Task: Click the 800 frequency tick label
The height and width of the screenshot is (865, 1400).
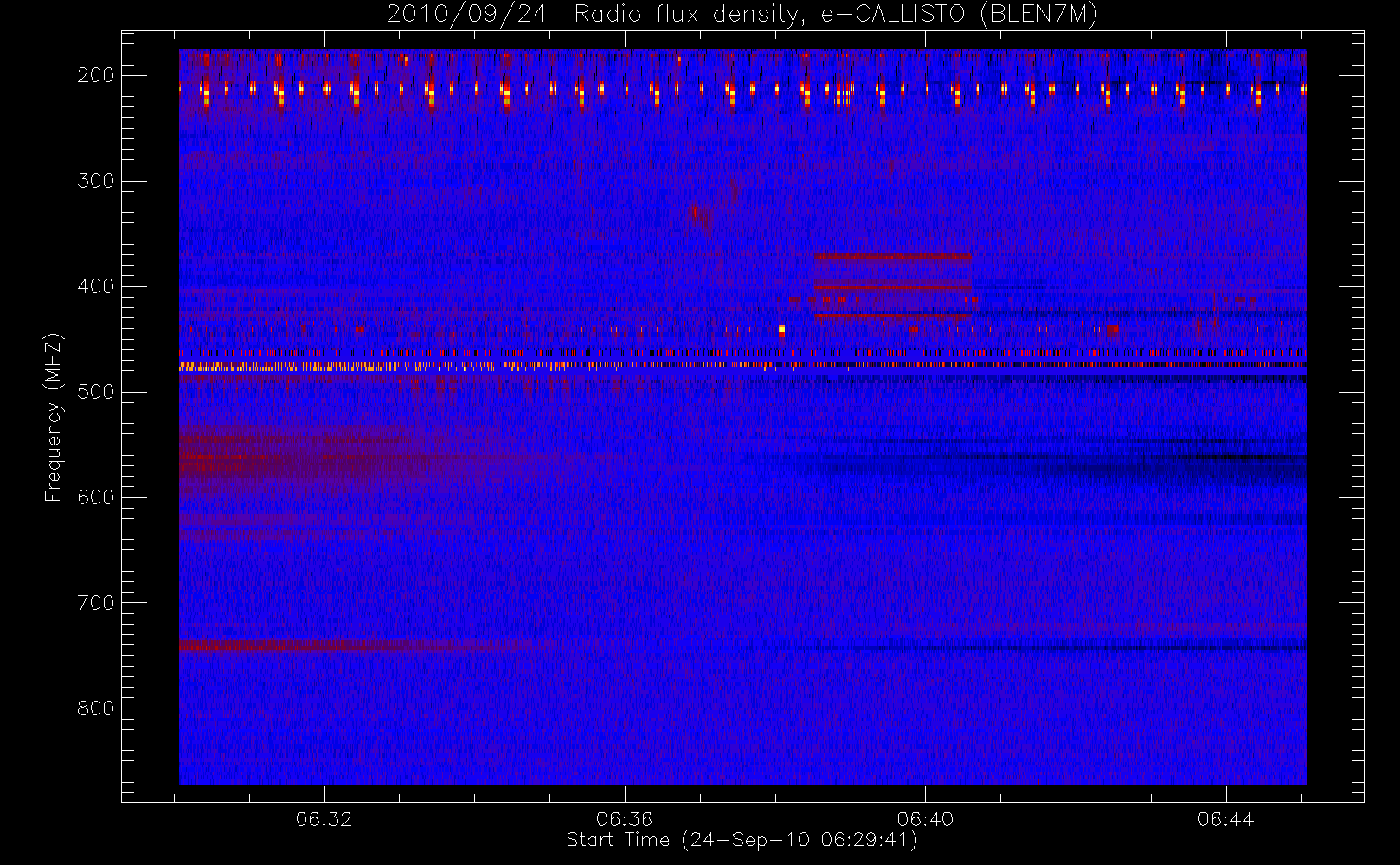Action: [96, 708]
